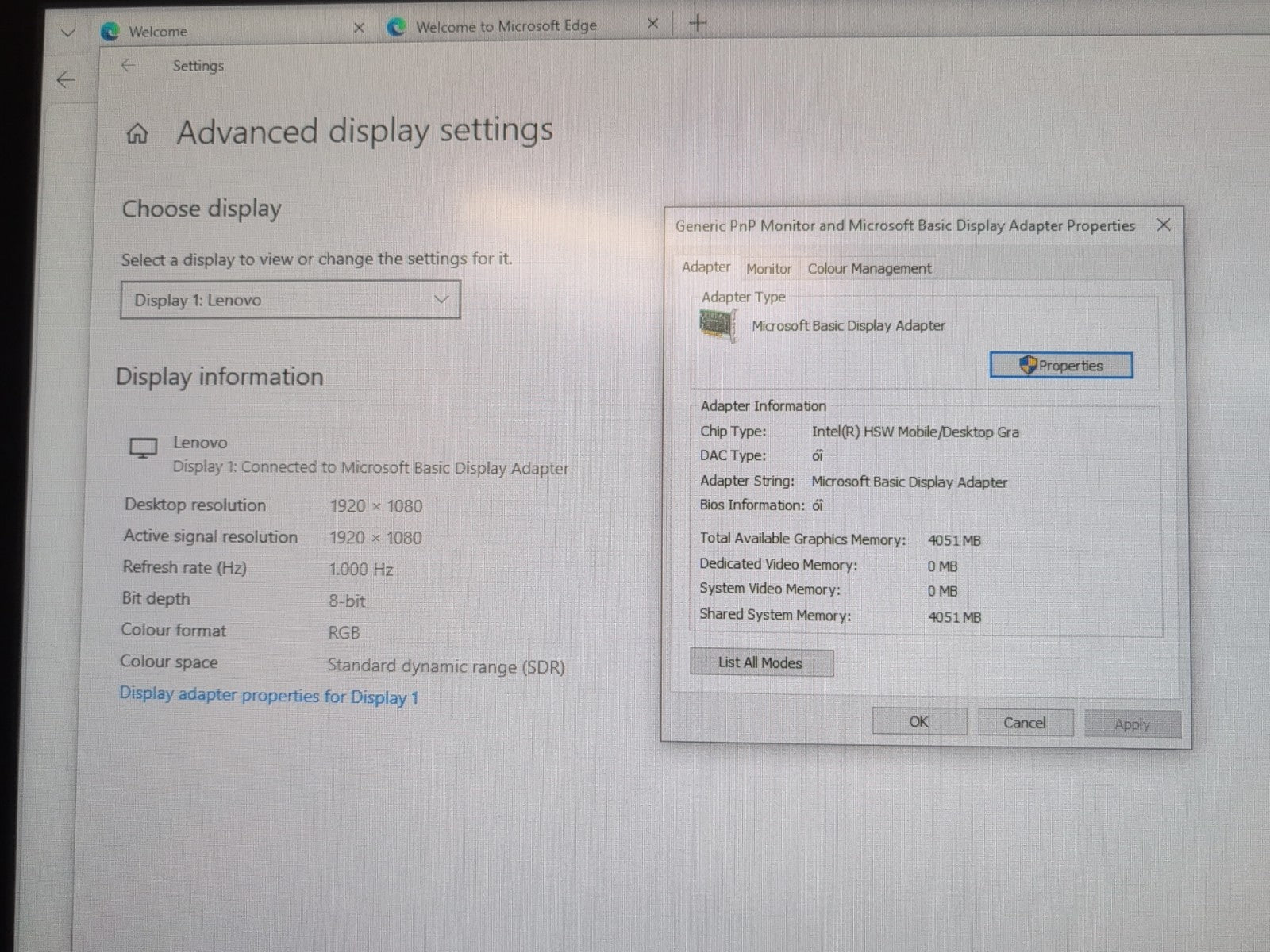Select the Adapter tab
The width and height of the screenshot is (1270, 952).
[706, 267]
